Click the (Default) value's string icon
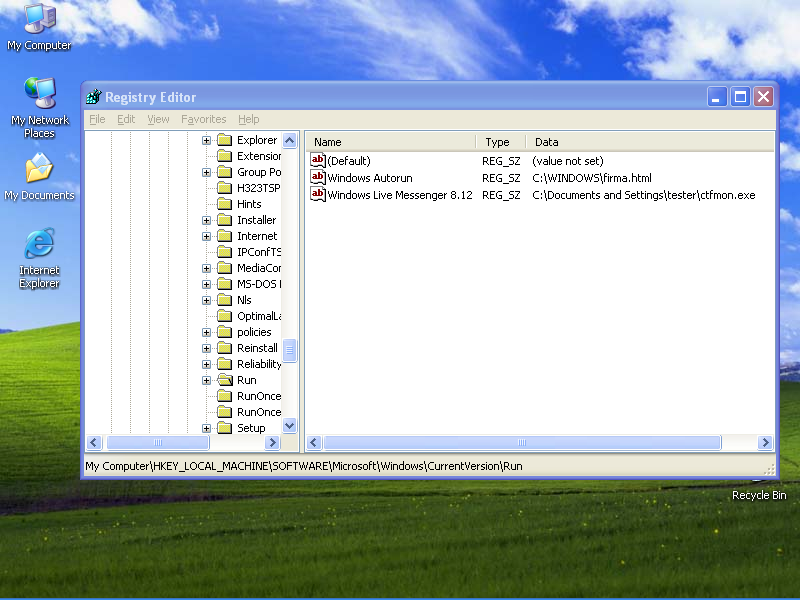 (317, 161)
